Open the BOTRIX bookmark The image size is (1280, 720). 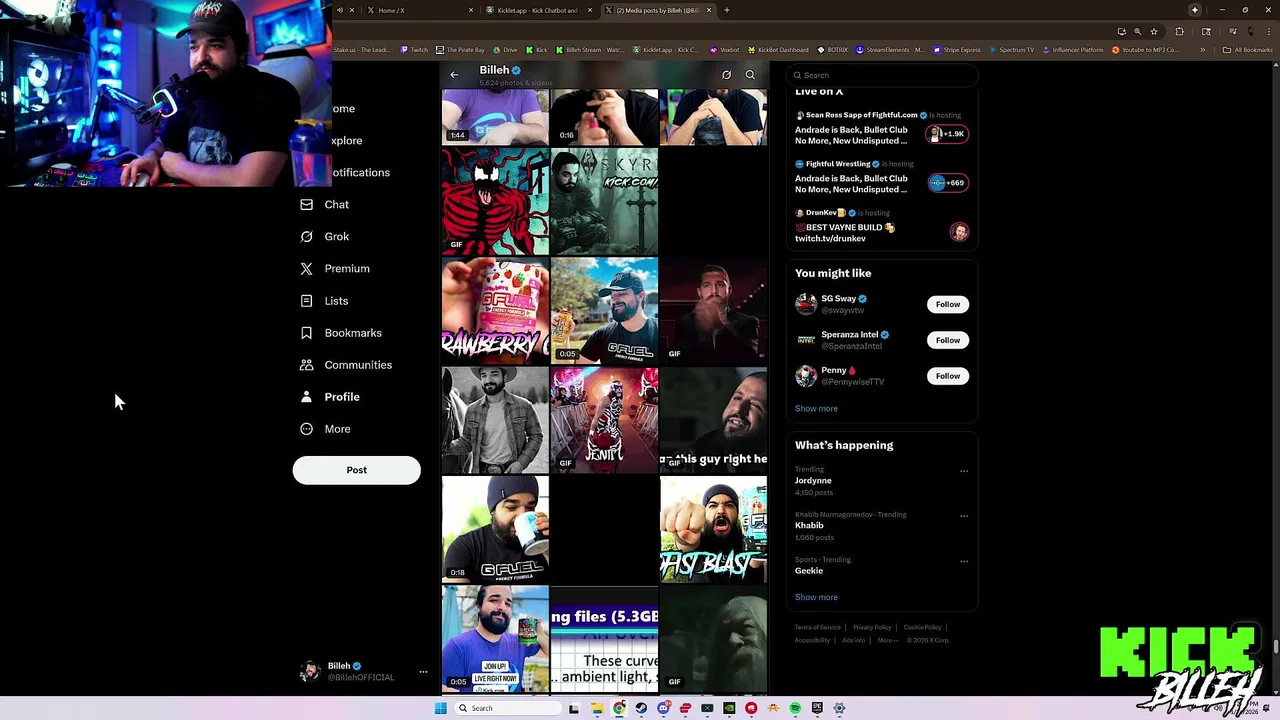tap(832, 50)
